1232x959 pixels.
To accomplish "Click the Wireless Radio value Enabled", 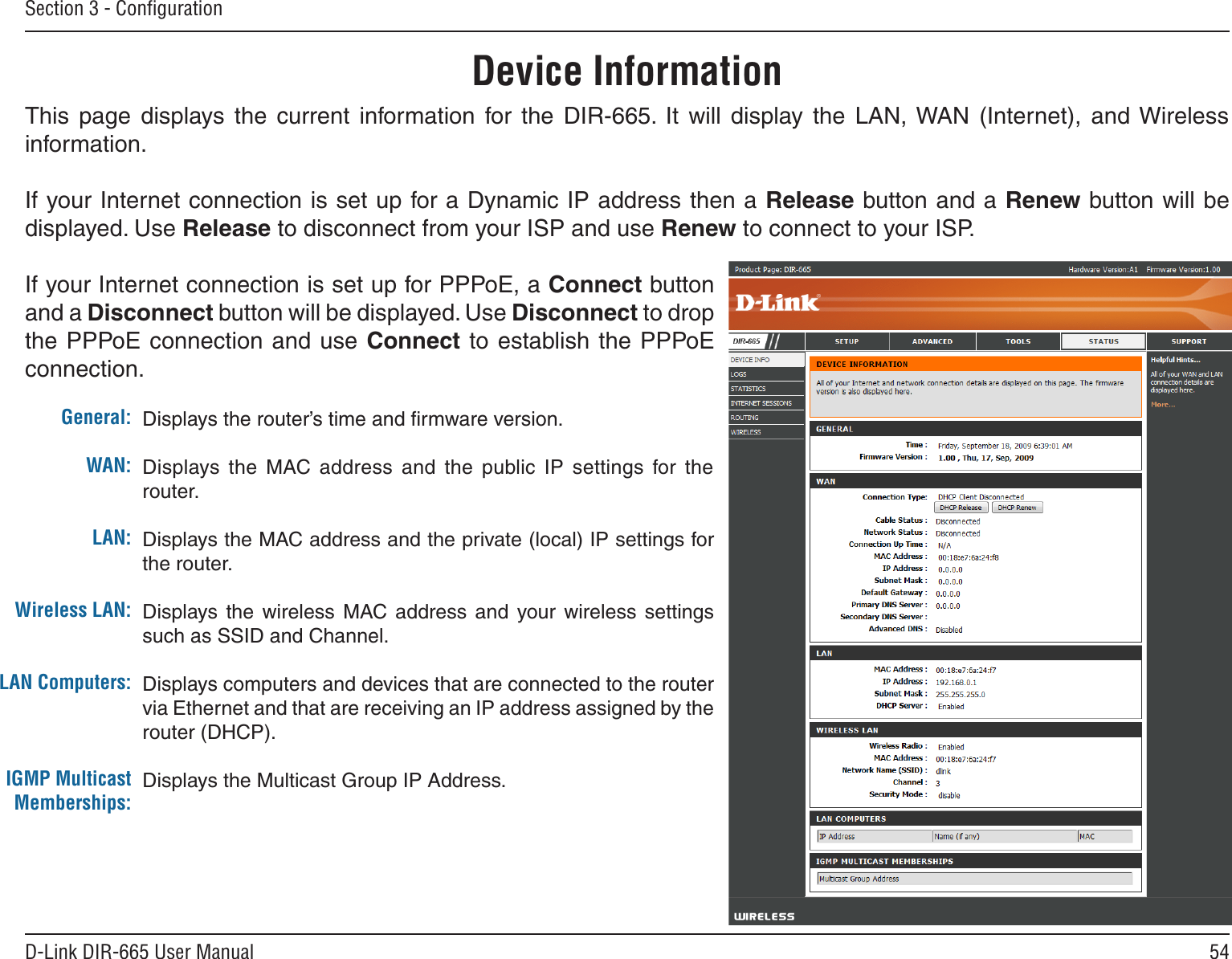I will 951,747.
